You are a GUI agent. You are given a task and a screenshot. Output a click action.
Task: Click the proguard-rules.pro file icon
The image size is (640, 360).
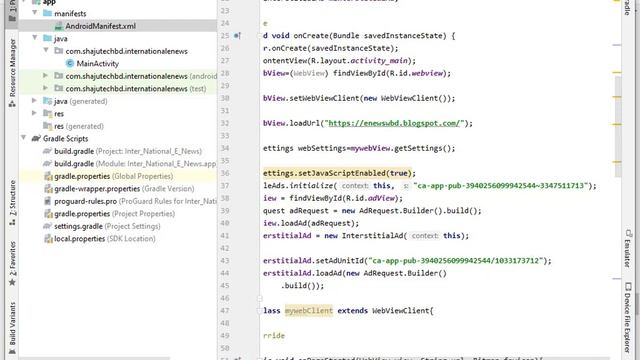(x=48, y=201)
